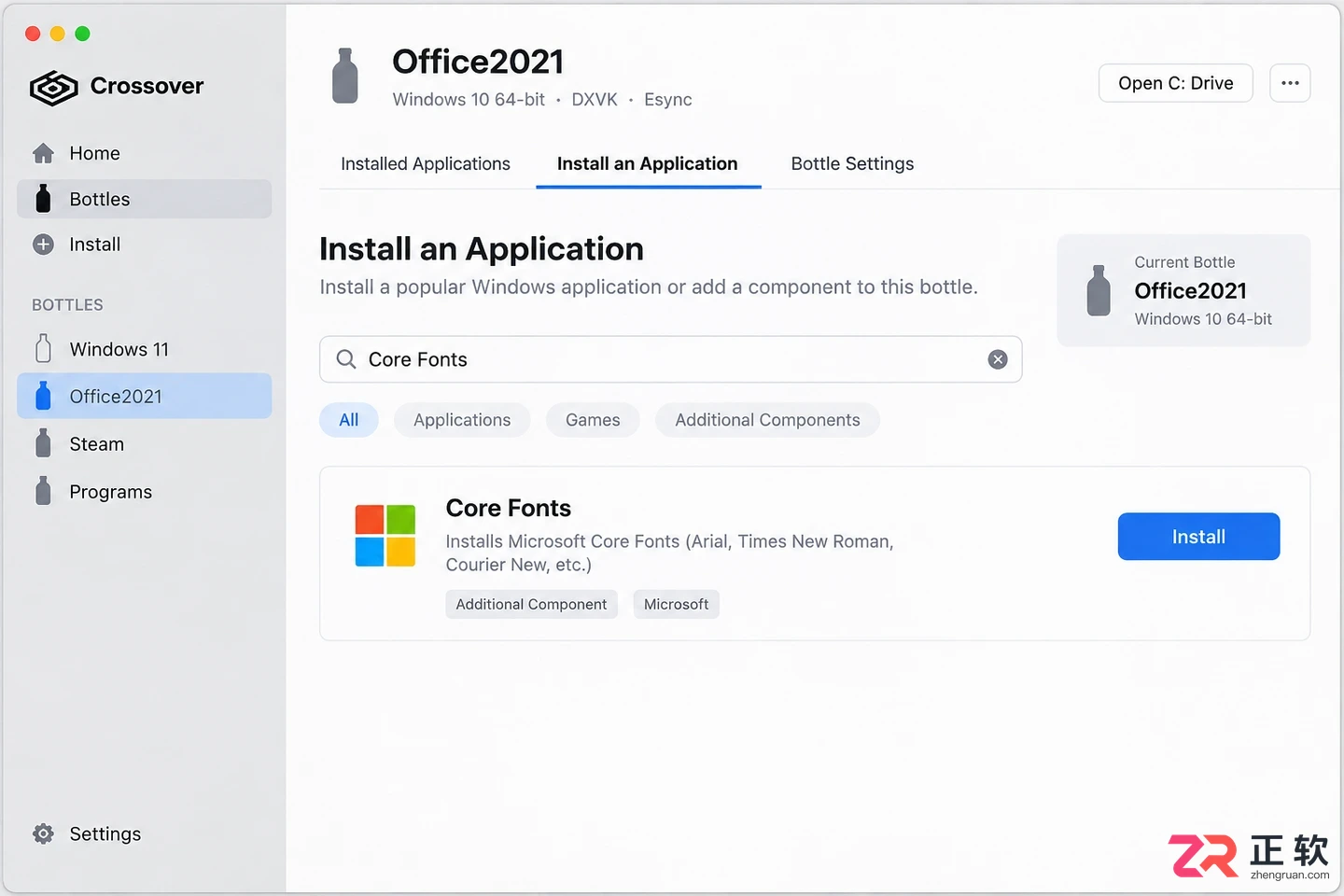Open C: Drive of the bottle

point(1176,83)
